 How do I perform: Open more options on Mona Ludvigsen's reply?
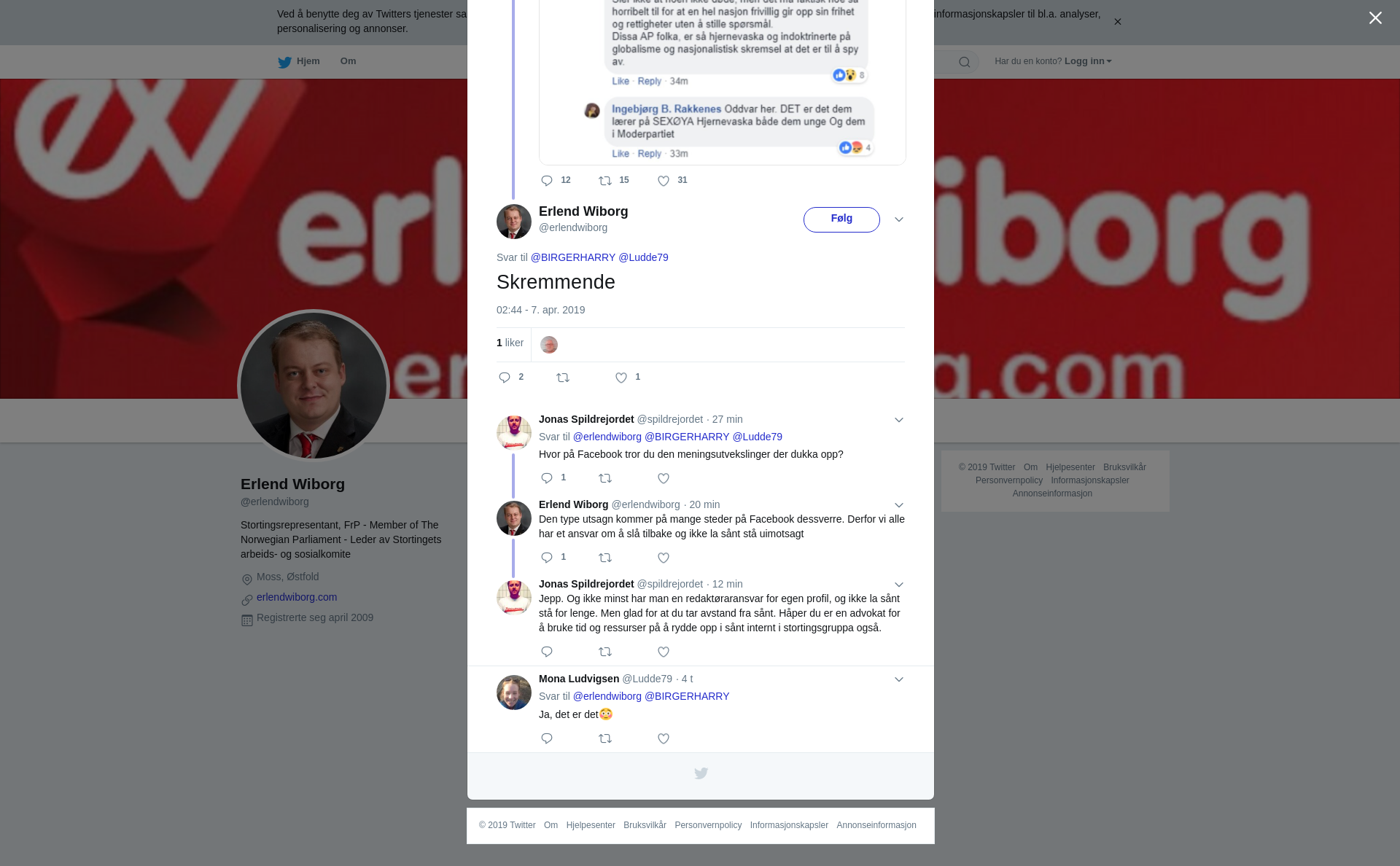pos(899,679)
